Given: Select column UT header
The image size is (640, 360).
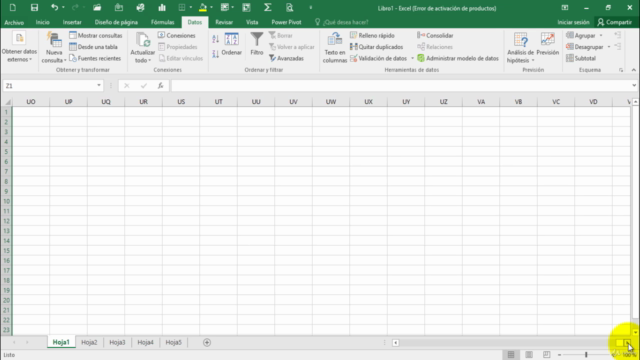Looking at the screenshot, I should pos(218,102).
